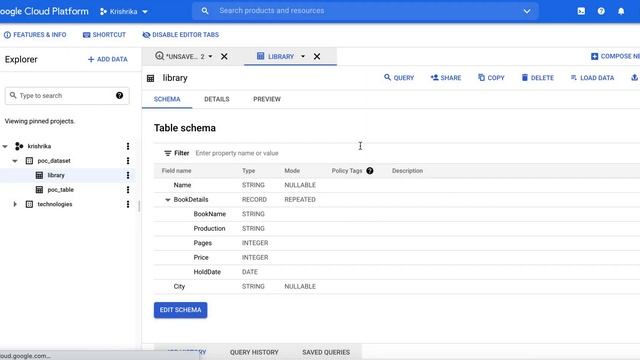The height and width of the screenshot is (360, 640).
Task: Click help icon in Explorer search box
Action: (119, 96)
